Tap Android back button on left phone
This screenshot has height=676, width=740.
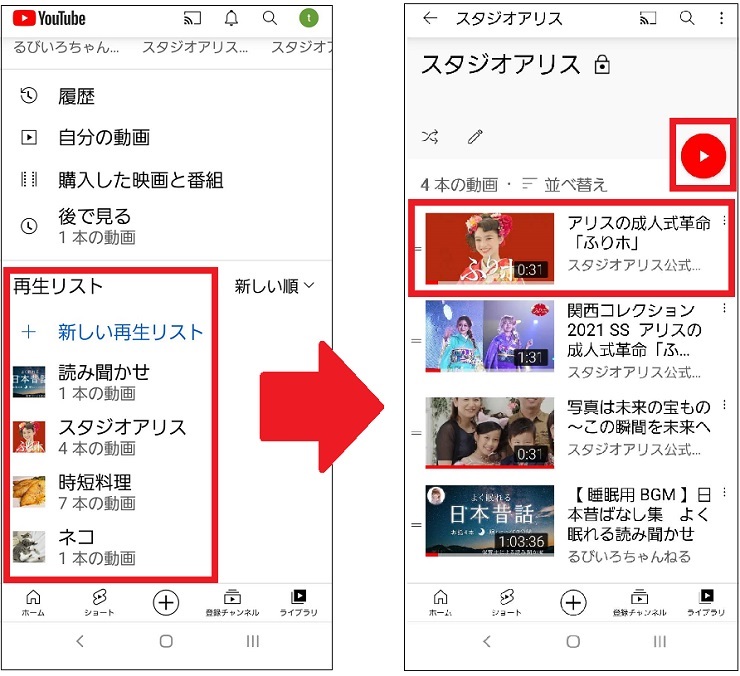80,641
